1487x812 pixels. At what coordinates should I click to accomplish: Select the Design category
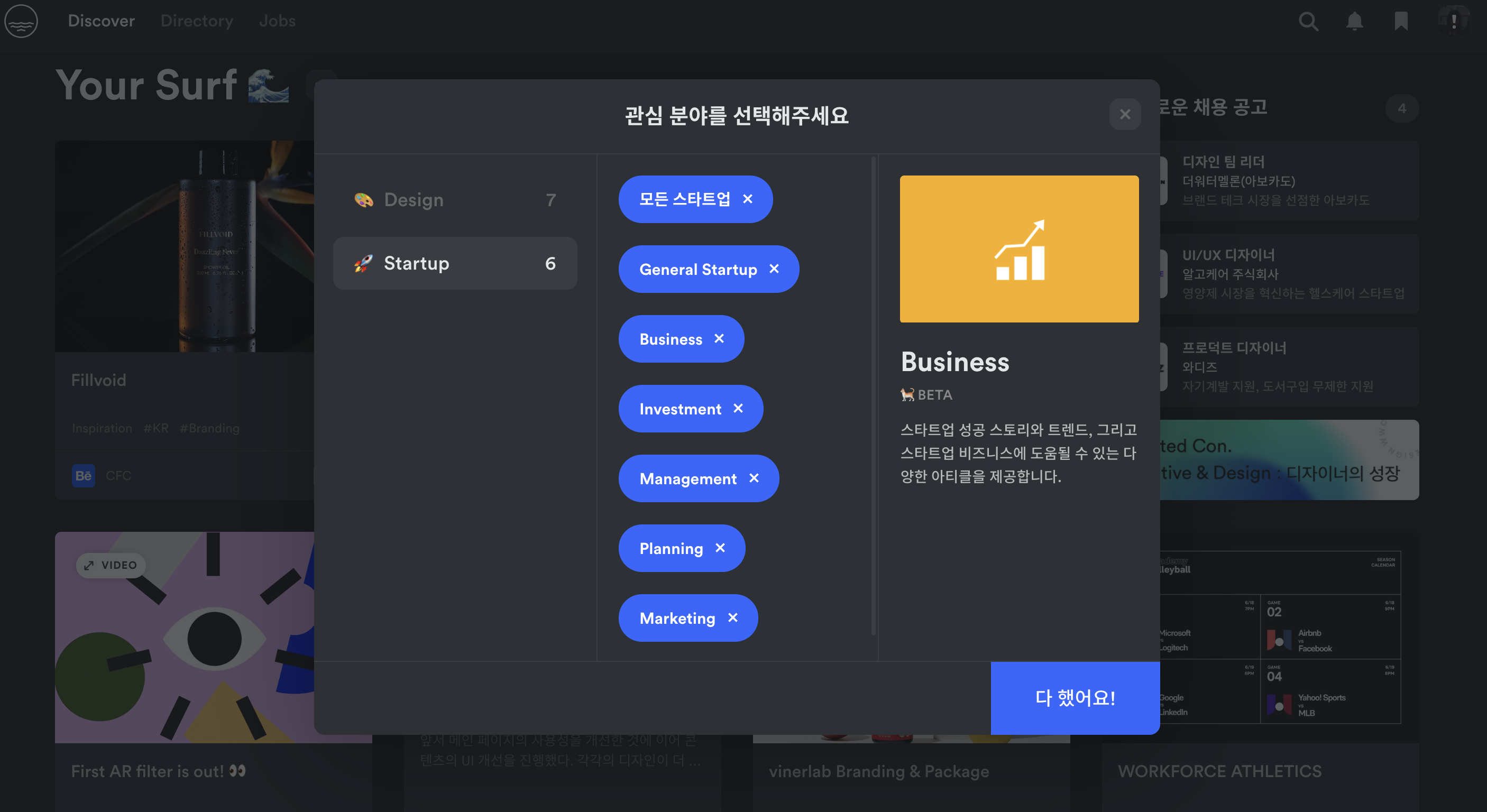[x=455, y=200]
